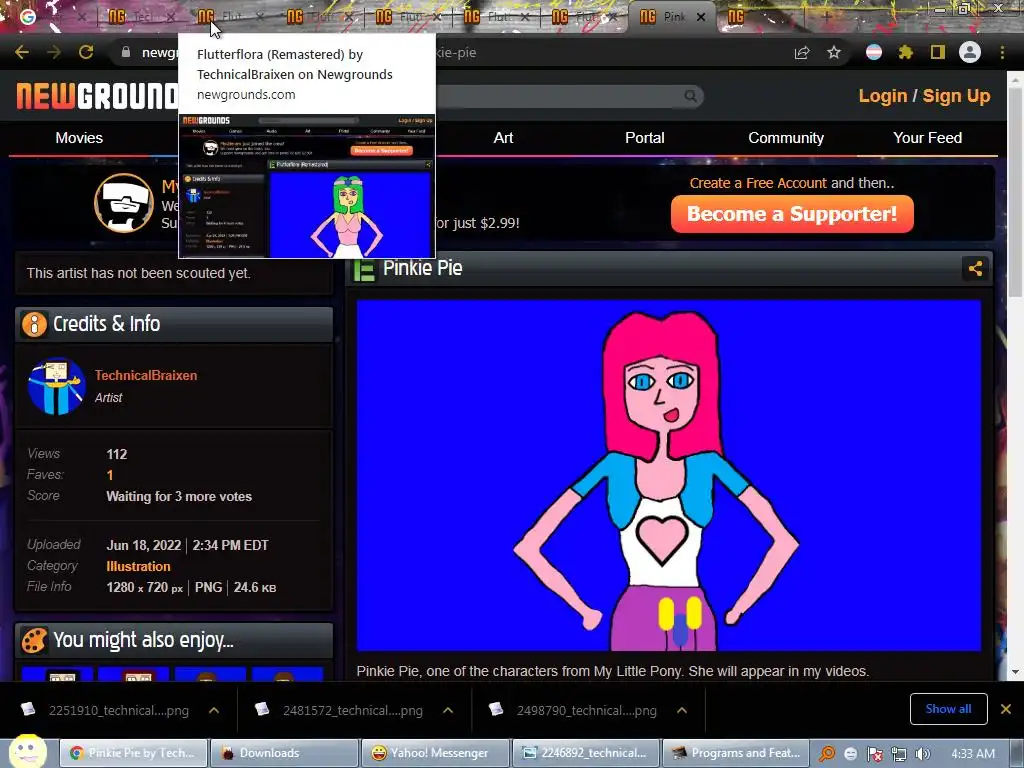Viewport: 1024px width, 768px height.
Task: Click the share icon on Pinkie Pie header
Action: 975,268
